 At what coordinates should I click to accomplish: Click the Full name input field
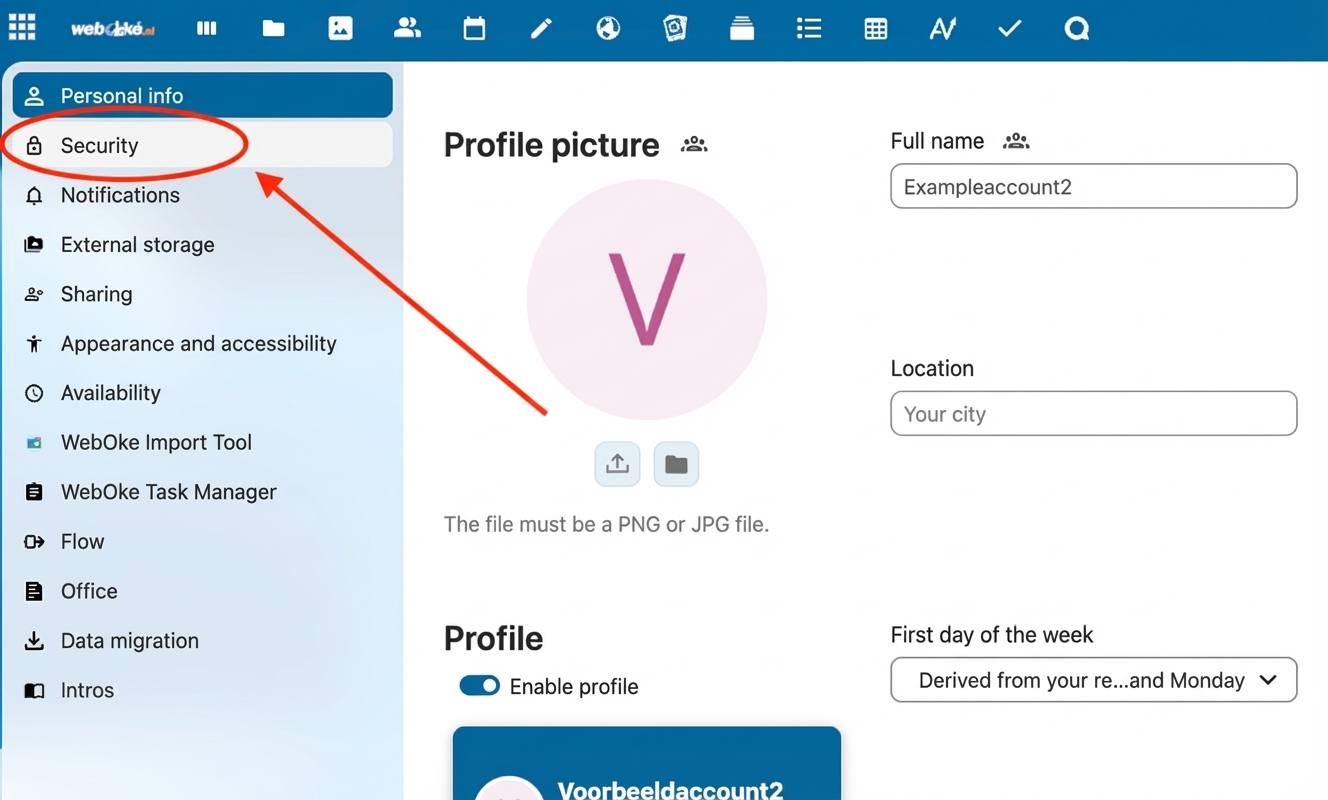pos(1093,187)
